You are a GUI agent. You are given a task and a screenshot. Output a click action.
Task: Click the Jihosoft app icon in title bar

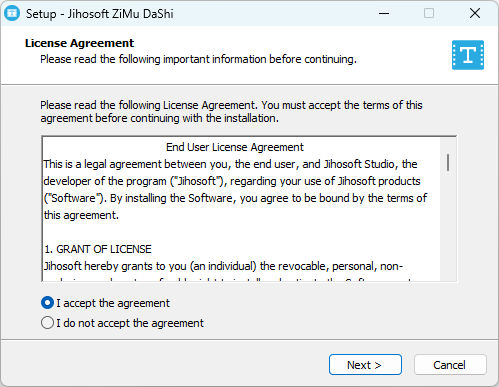[12, 13]
